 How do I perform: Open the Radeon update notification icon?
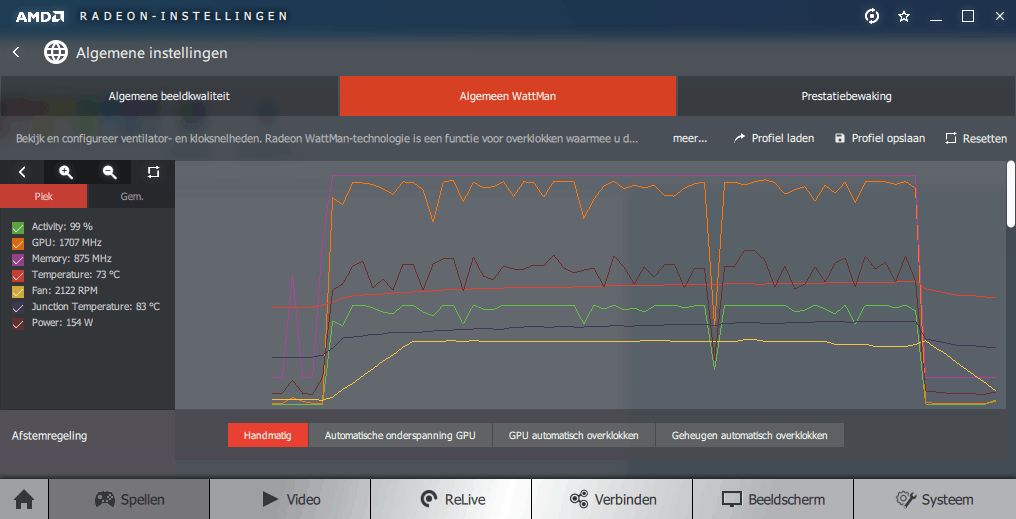872,16
